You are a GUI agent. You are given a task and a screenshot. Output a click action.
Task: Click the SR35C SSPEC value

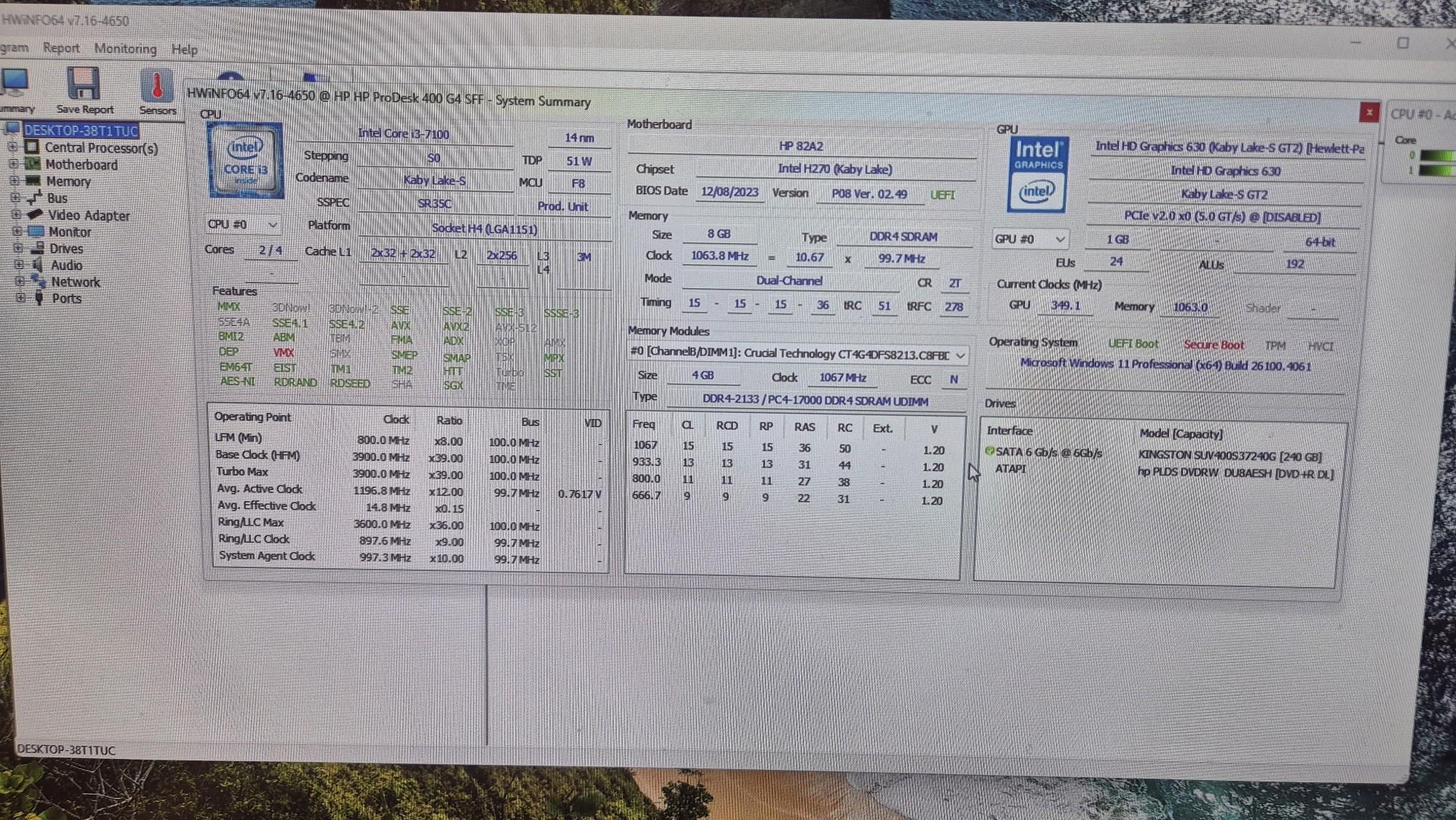[435, 204]
